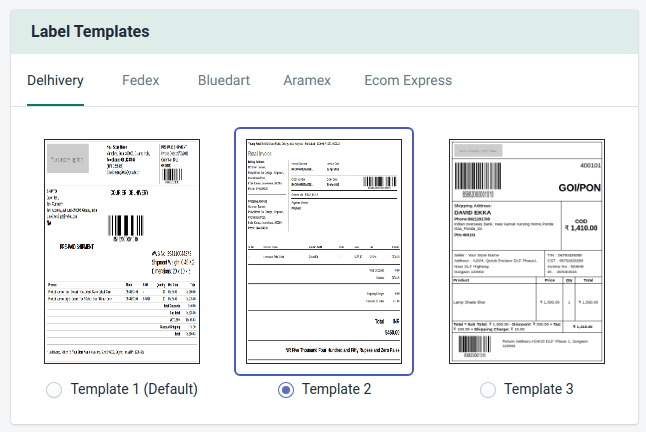This screenshot has width=646, height=432.
Task: Click the grey logo placeholder in Template 1
Action: coord(70,160)
